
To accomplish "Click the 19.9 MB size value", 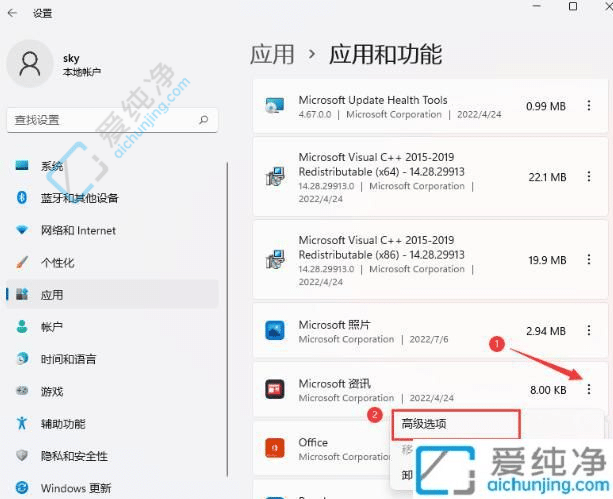I will (x=547, y=260).
